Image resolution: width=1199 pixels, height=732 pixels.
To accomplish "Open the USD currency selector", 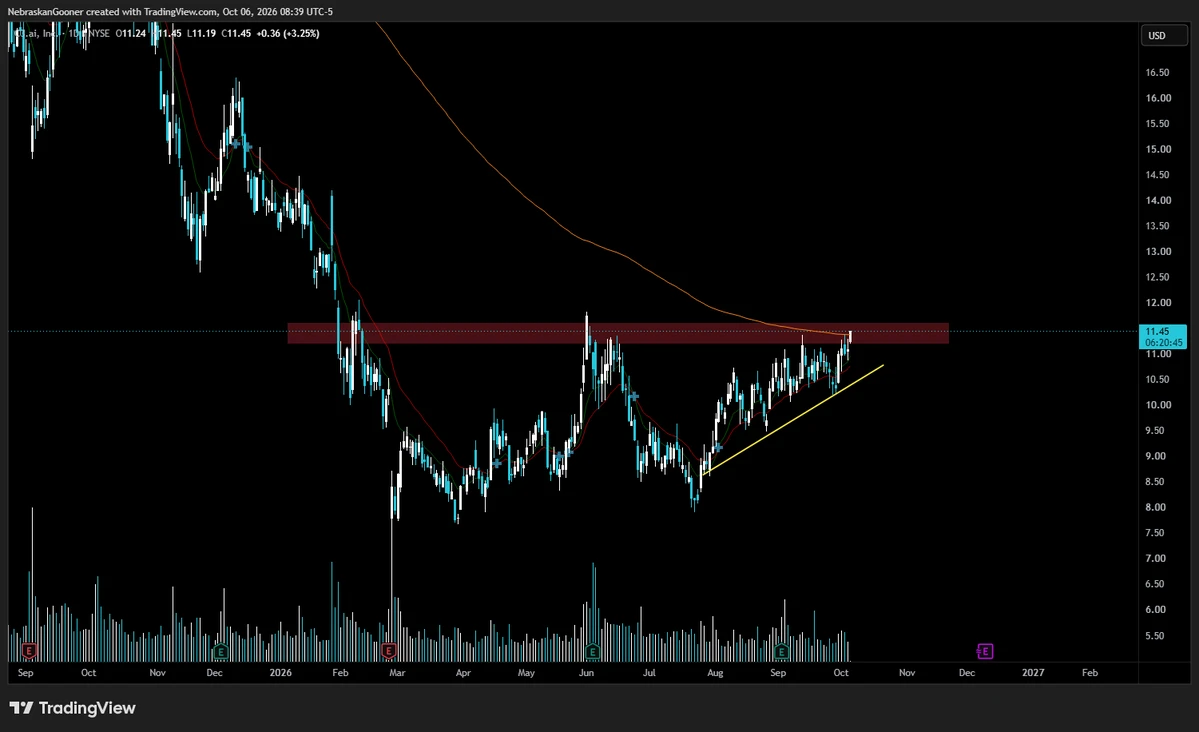I will coord(1165,35).
